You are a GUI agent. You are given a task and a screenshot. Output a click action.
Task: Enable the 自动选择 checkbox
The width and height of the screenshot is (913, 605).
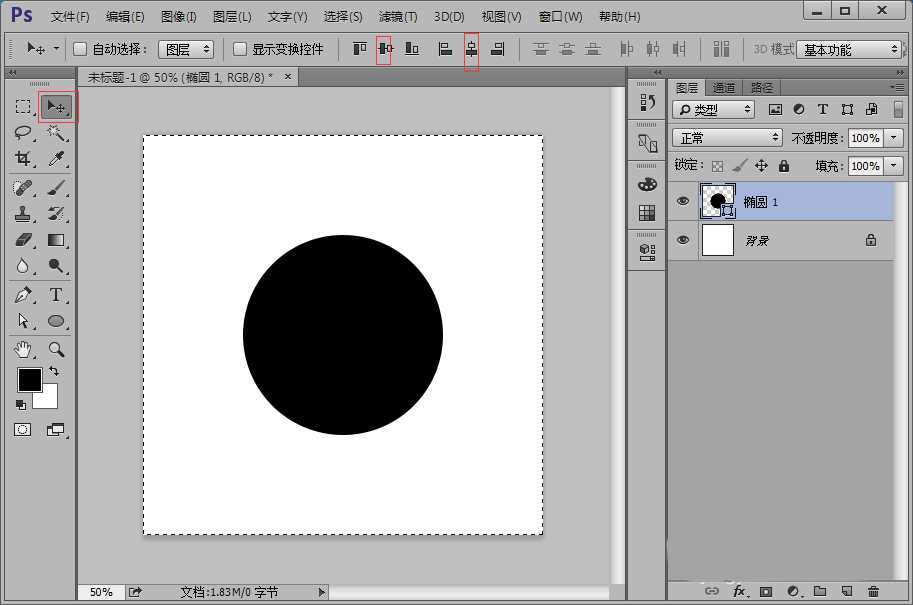(x=80, y=49)
